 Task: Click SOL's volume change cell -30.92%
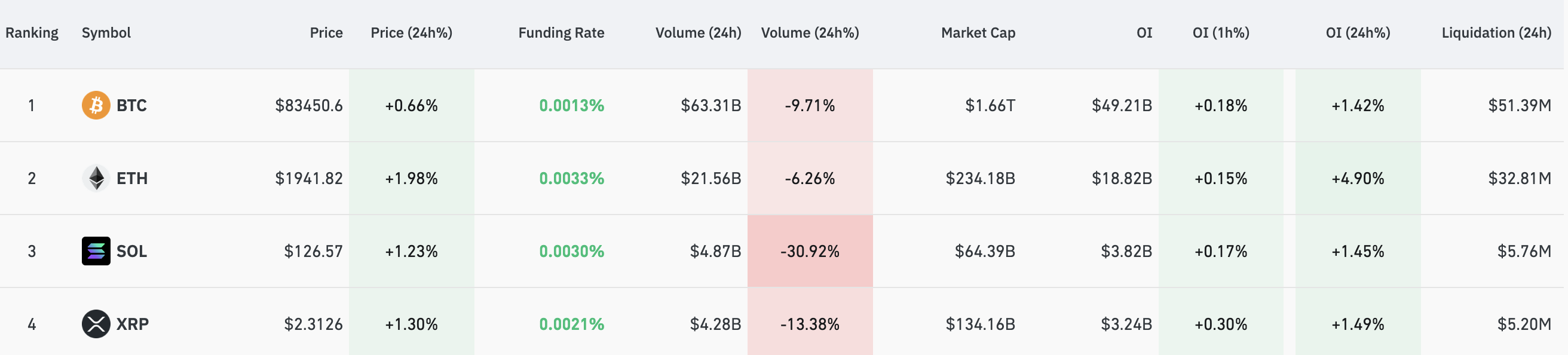(810, 251)
